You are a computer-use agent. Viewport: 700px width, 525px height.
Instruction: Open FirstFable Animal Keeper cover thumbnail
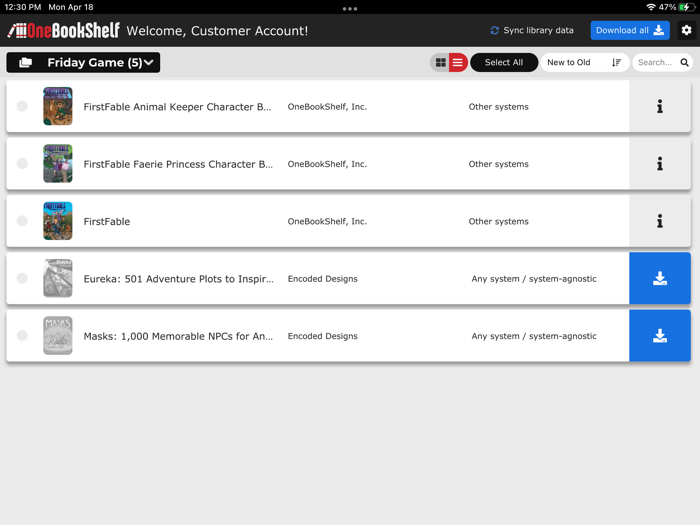click(58, 106)
